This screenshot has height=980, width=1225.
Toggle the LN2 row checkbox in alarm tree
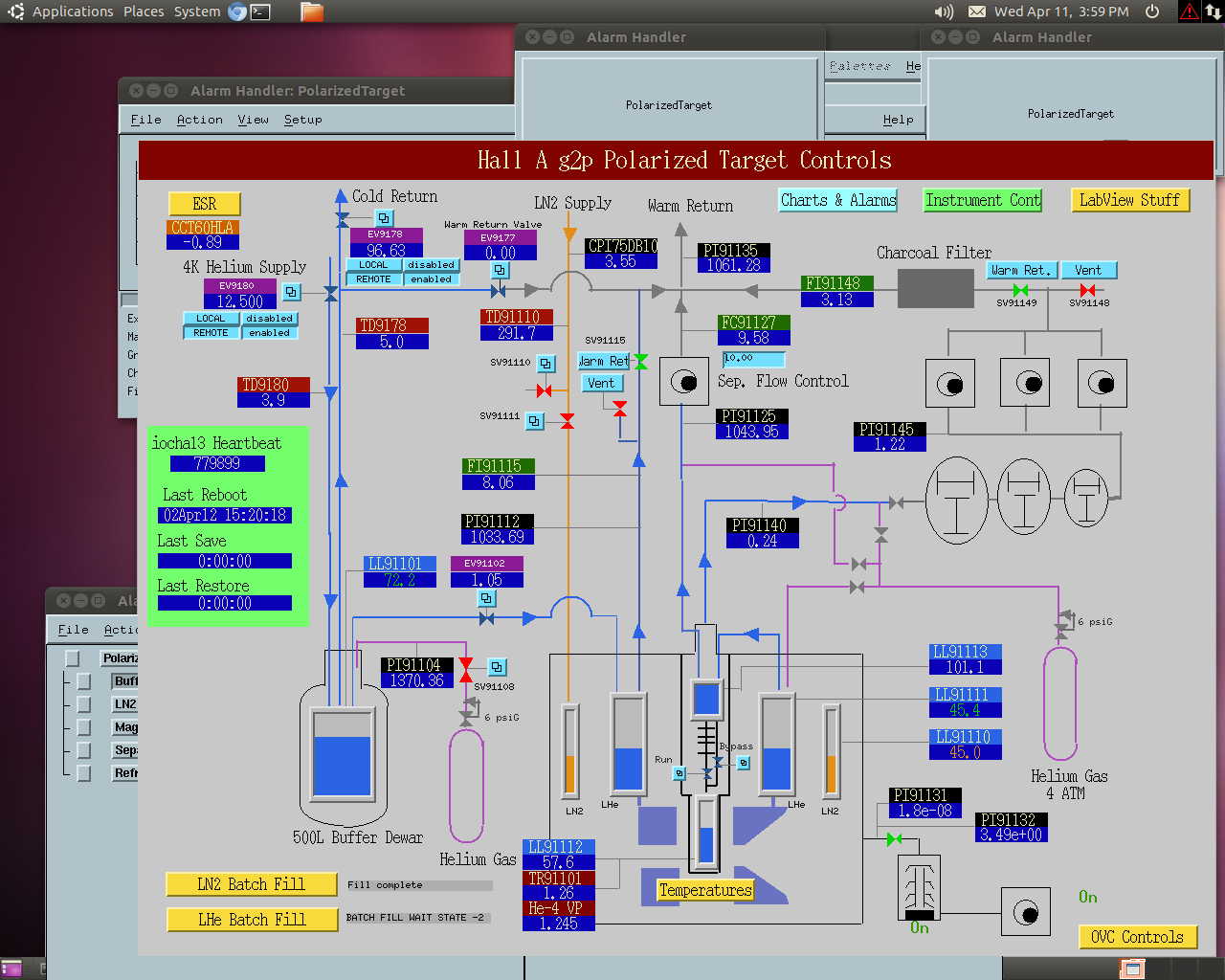click(x=84, y=704)
